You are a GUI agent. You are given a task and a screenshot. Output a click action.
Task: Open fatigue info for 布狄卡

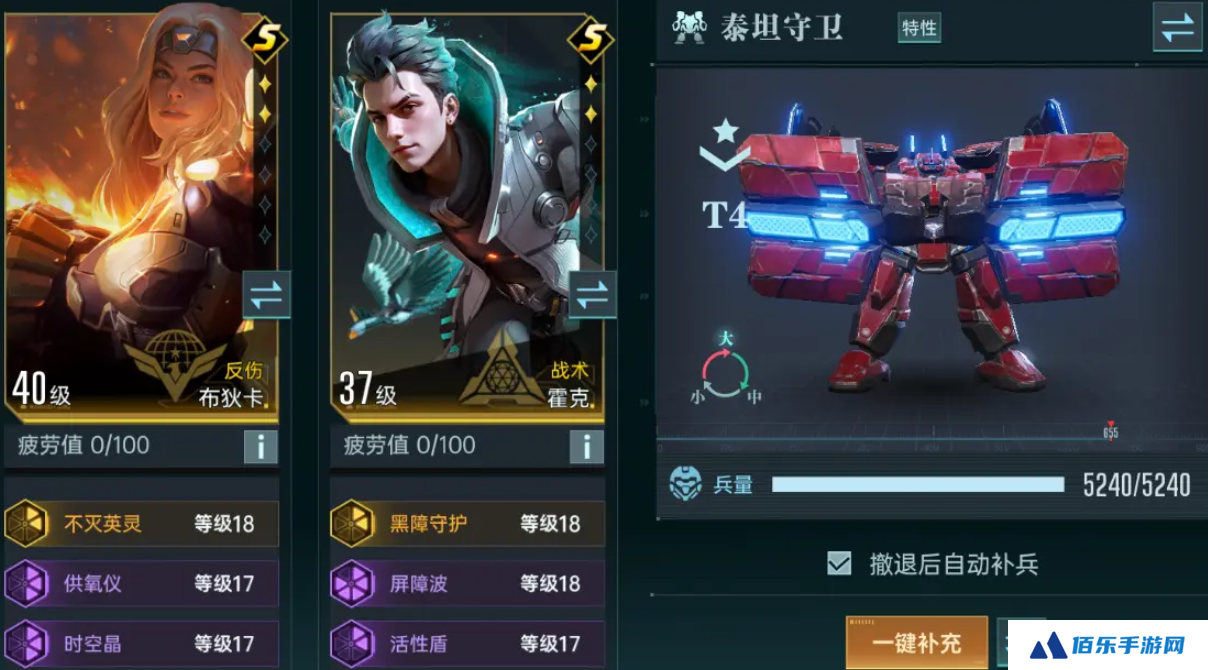click(261, 446)
